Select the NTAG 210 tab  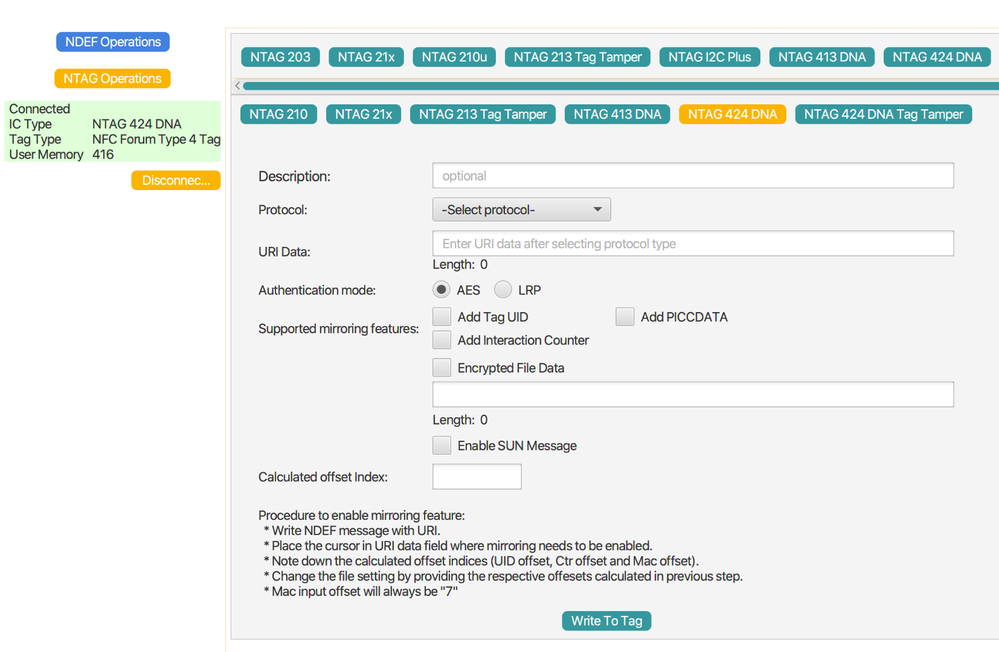278,114
